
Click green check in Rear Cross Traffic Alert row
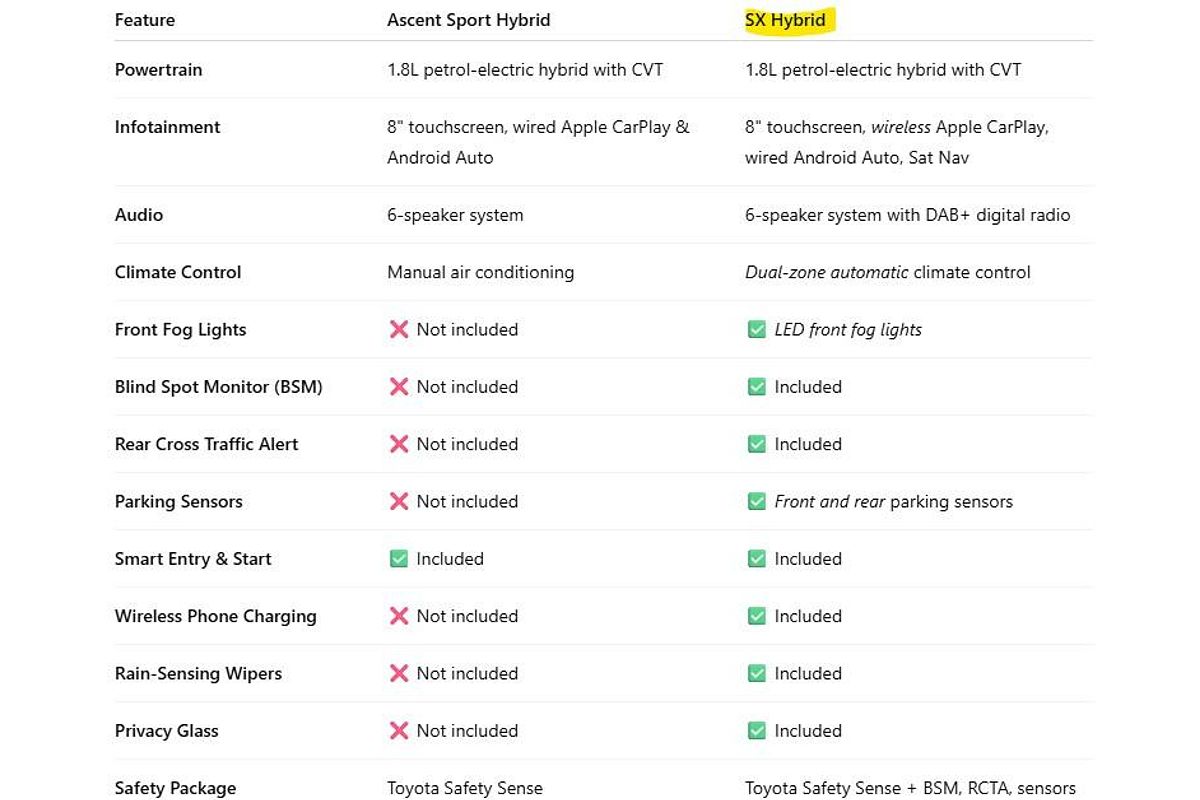pos(756,444)
